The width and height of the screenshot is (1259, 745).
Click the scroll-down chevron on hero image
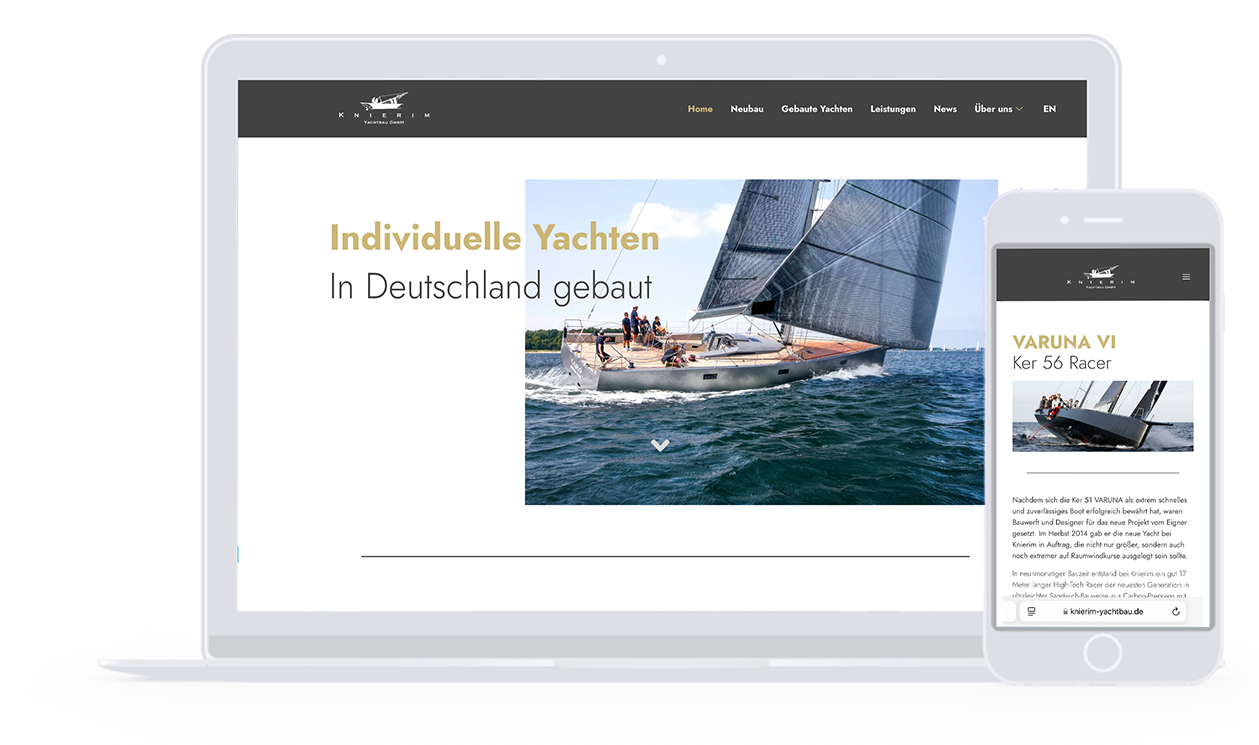[659, 445]
